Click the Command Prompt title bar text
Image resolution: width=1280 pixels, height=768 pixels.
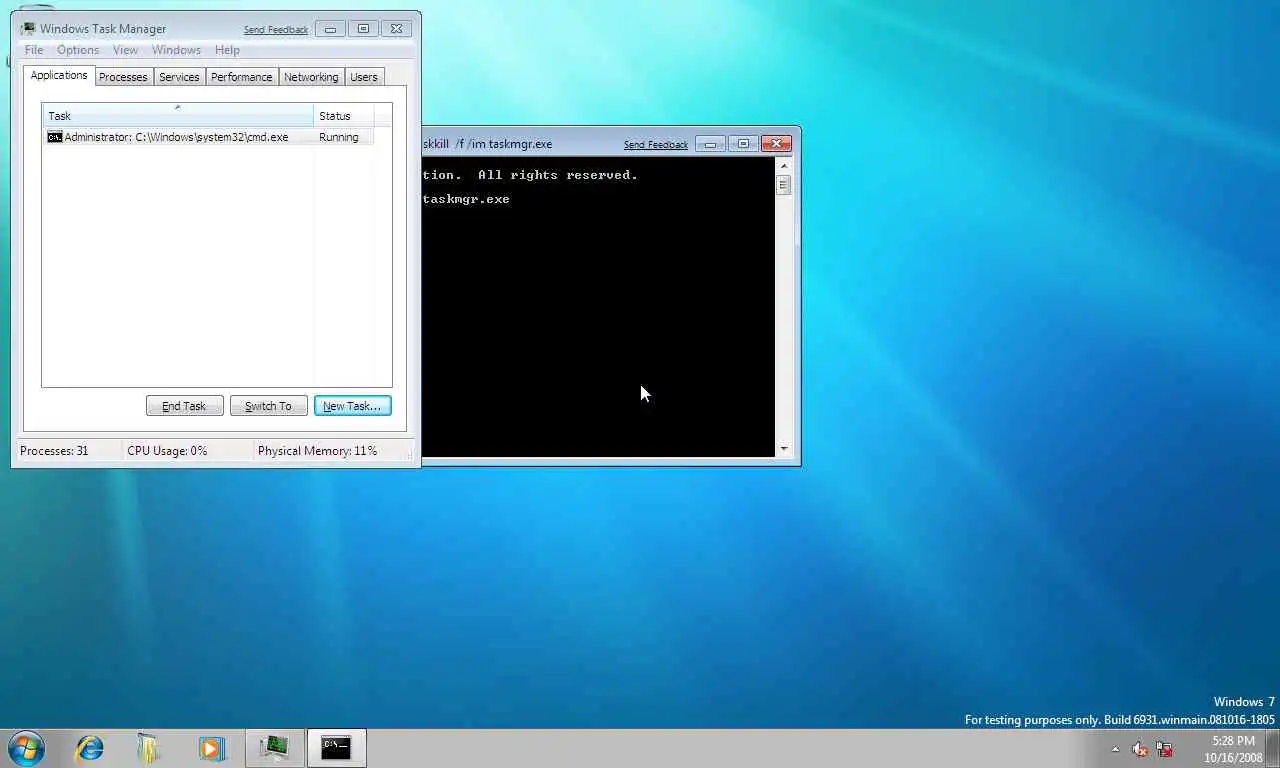click(487, 144)
